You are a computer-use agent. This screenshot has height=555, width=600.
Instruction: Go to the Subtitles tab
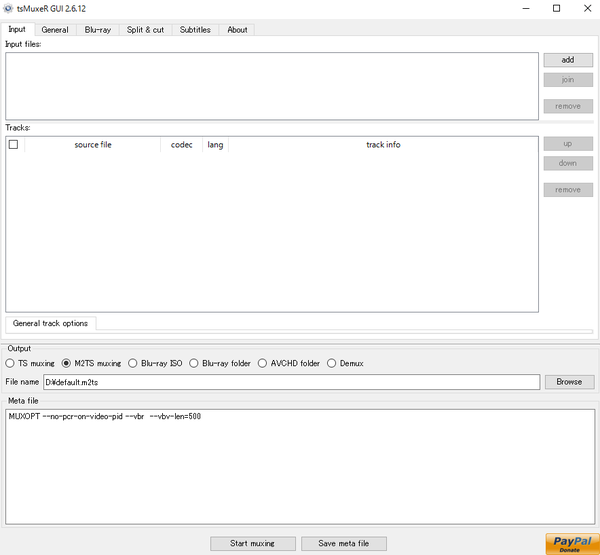tap(195, 30)
